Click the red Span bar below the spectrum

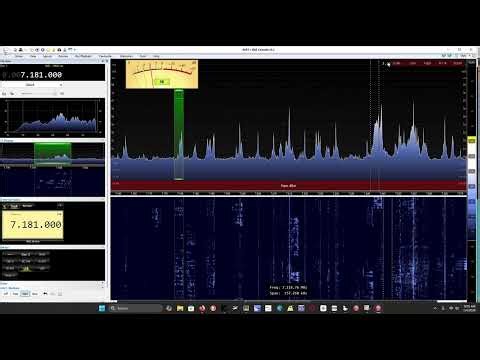coord(289,185)
